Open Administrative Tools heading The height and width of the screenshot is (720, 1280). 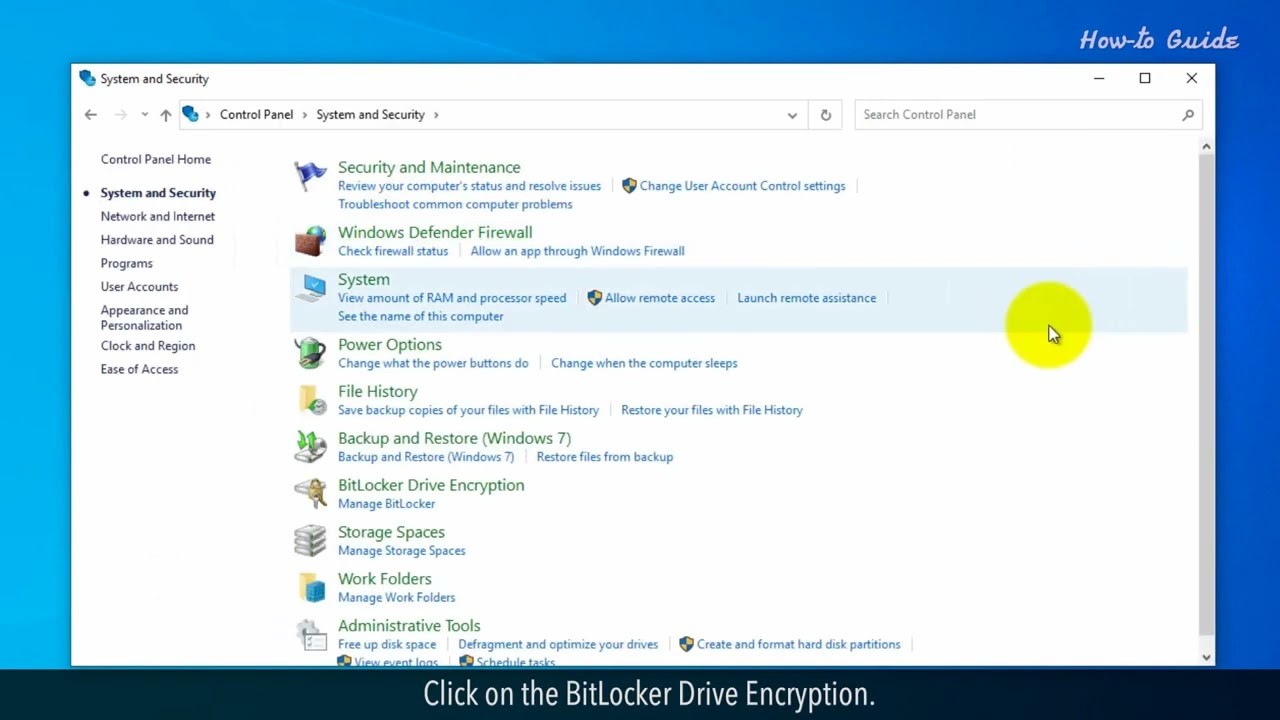(409, 626)
